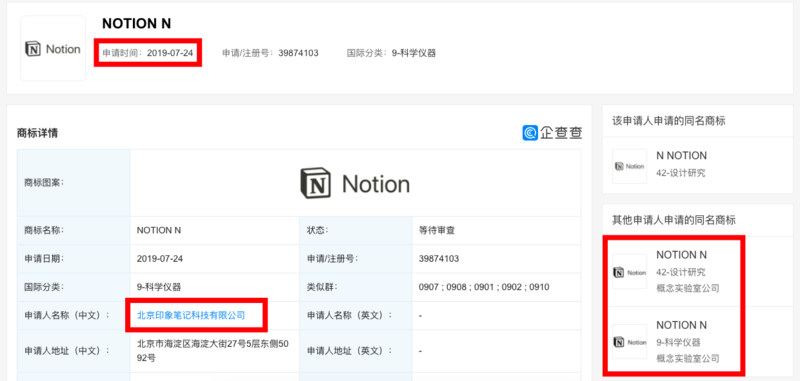Open the N NOTION 42-设计研究 trademark entry
The height and width of the screenshot is (381, 800).
click(681, 164)
